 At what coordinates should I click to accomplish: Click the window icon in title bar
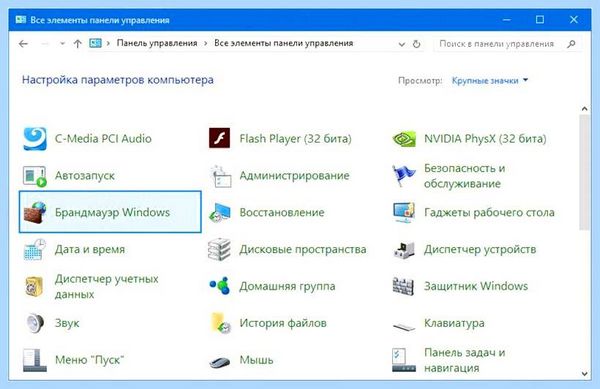[21, 20]
